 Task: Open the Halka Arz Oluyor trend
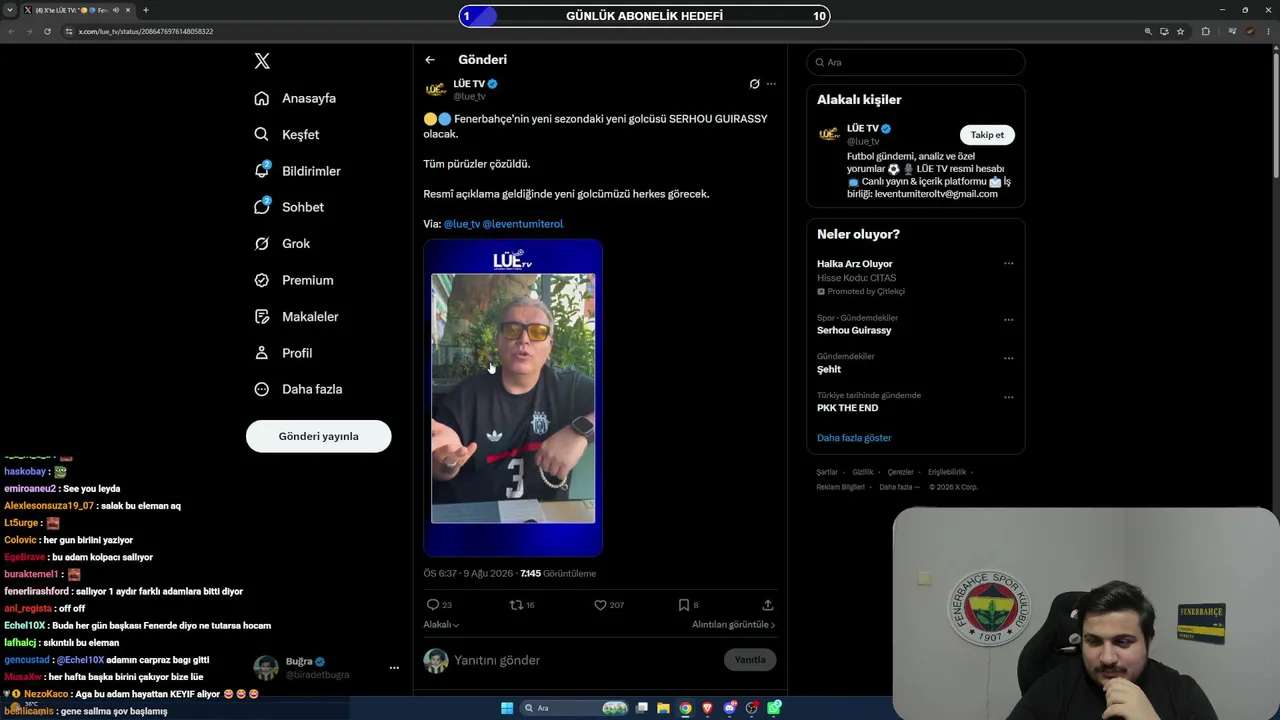click(x=855, y=264)
